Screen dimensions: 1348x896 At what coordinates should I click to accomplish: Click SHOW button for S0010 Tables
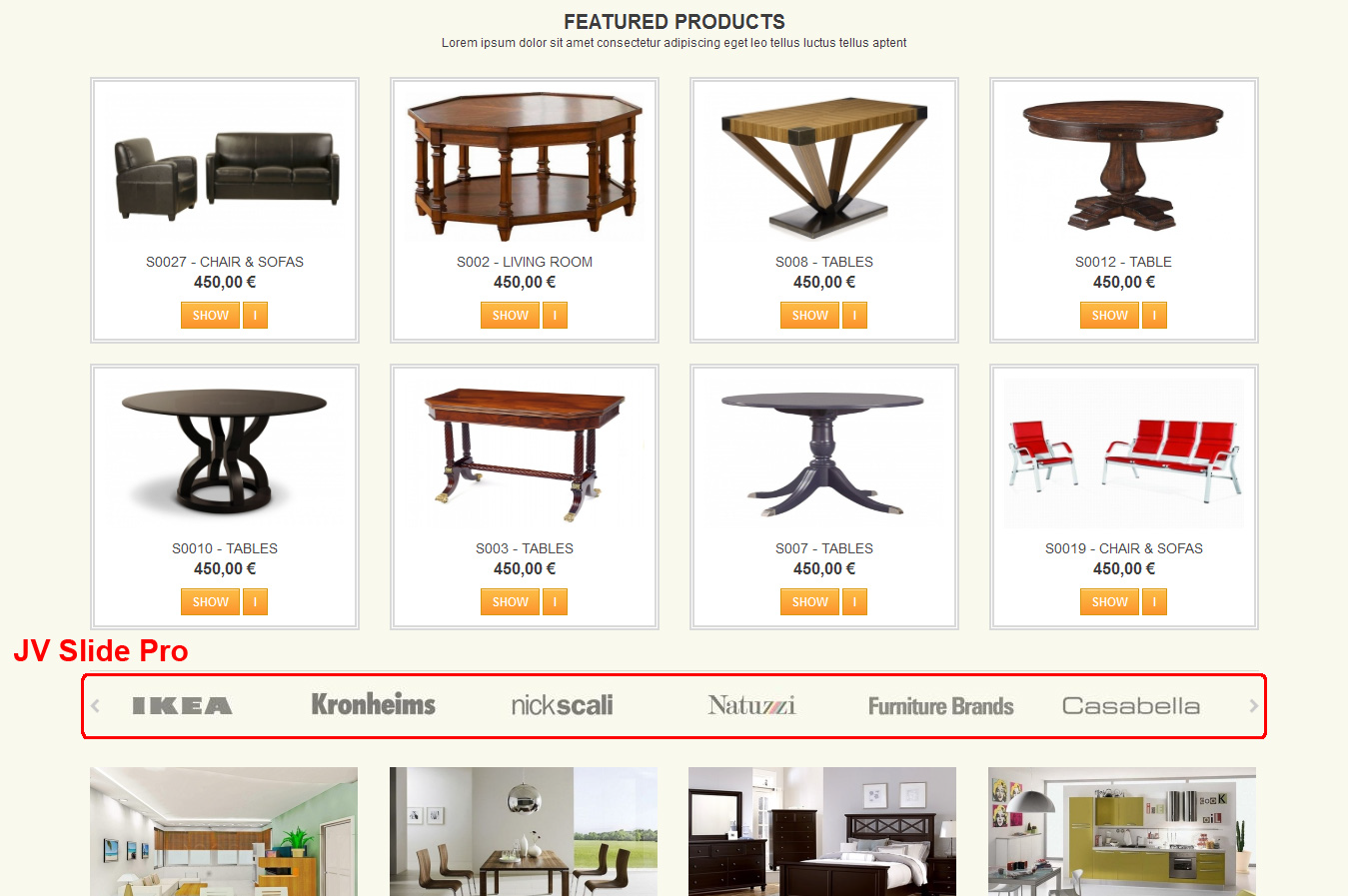210,602
